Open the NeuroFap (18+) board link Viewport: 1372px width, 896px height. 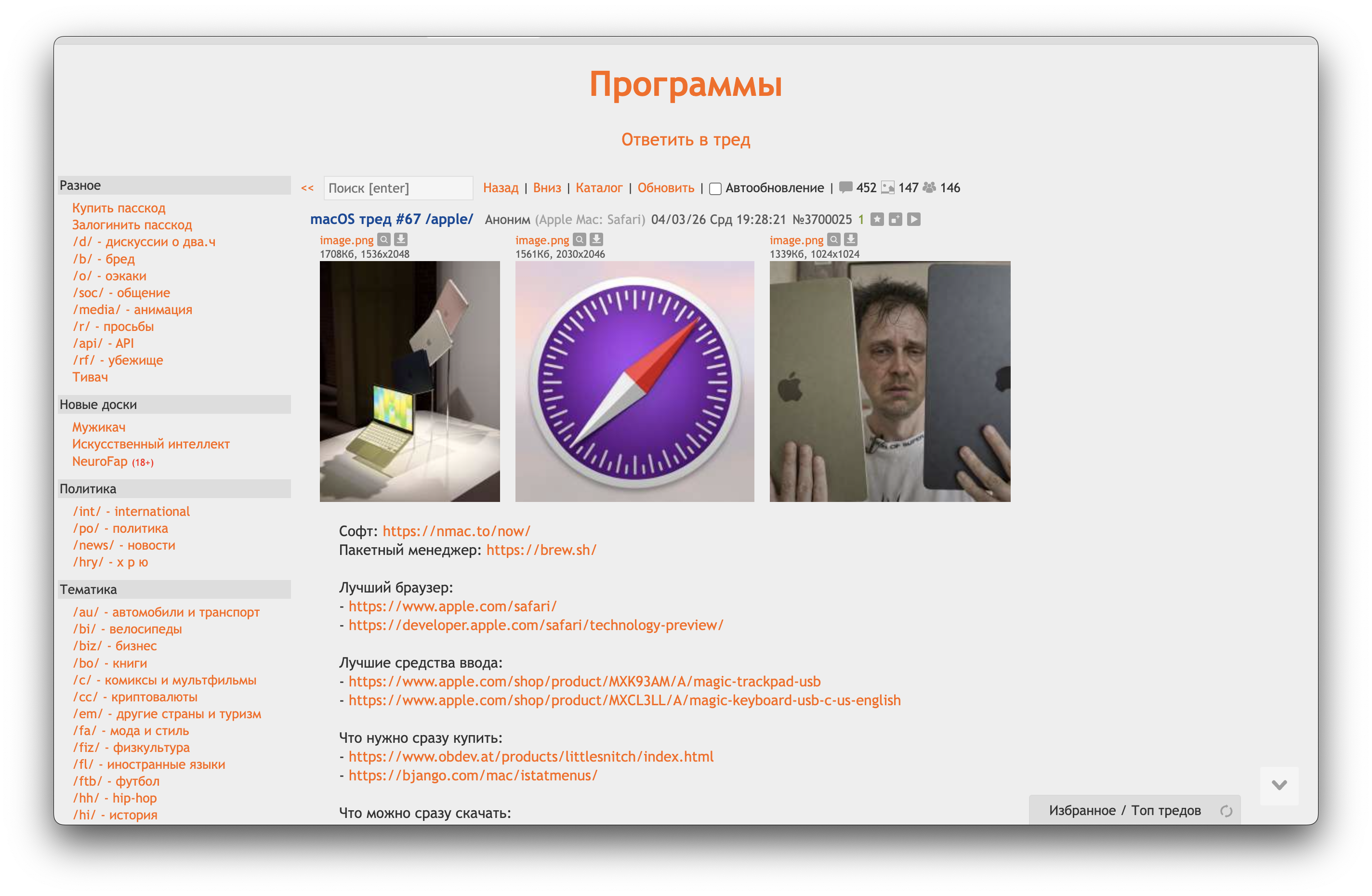tap(113, 461)
